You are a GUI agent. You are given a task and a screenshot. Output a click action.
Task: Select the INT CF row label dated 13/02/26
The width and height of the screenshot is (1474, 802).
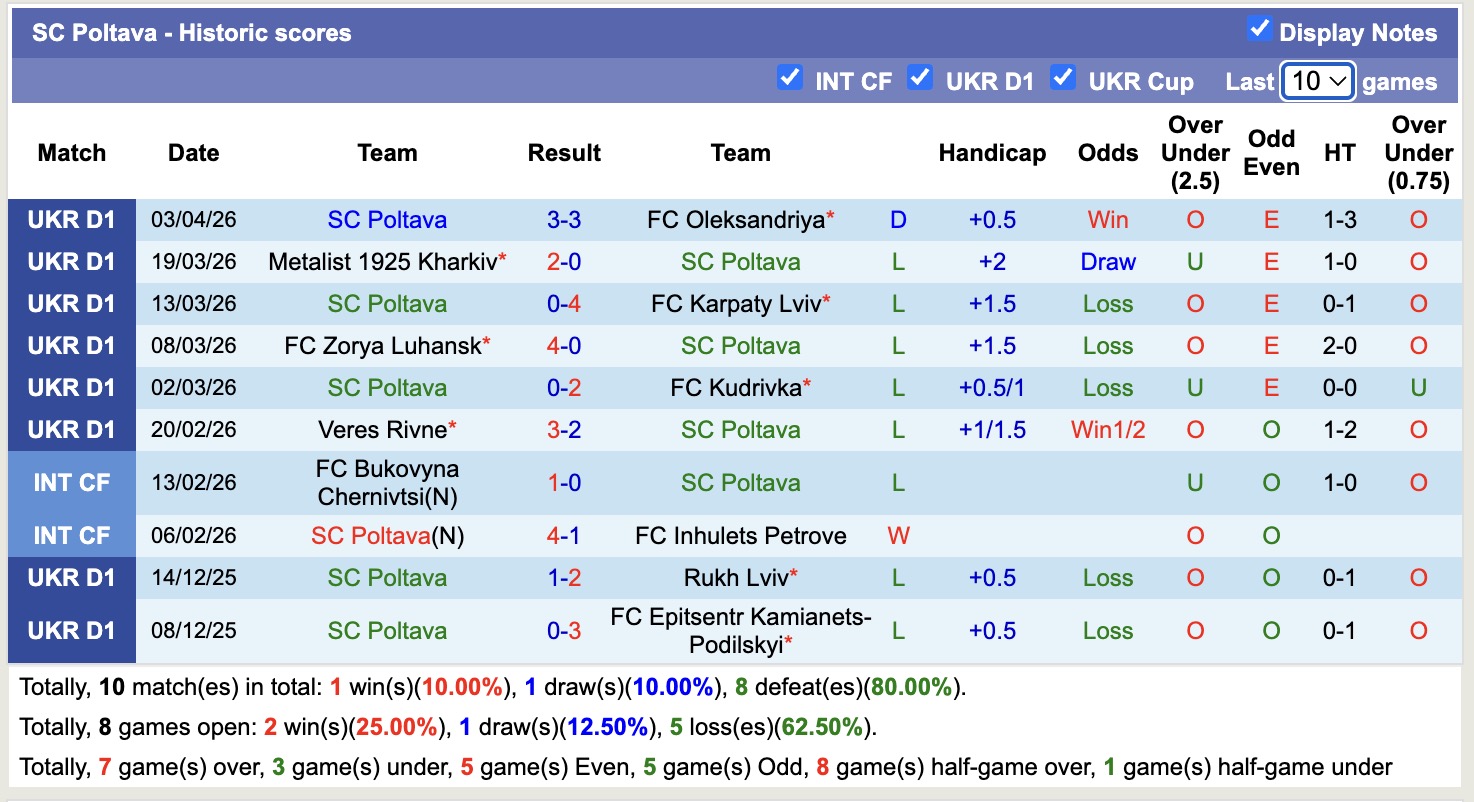pos(71,482)
